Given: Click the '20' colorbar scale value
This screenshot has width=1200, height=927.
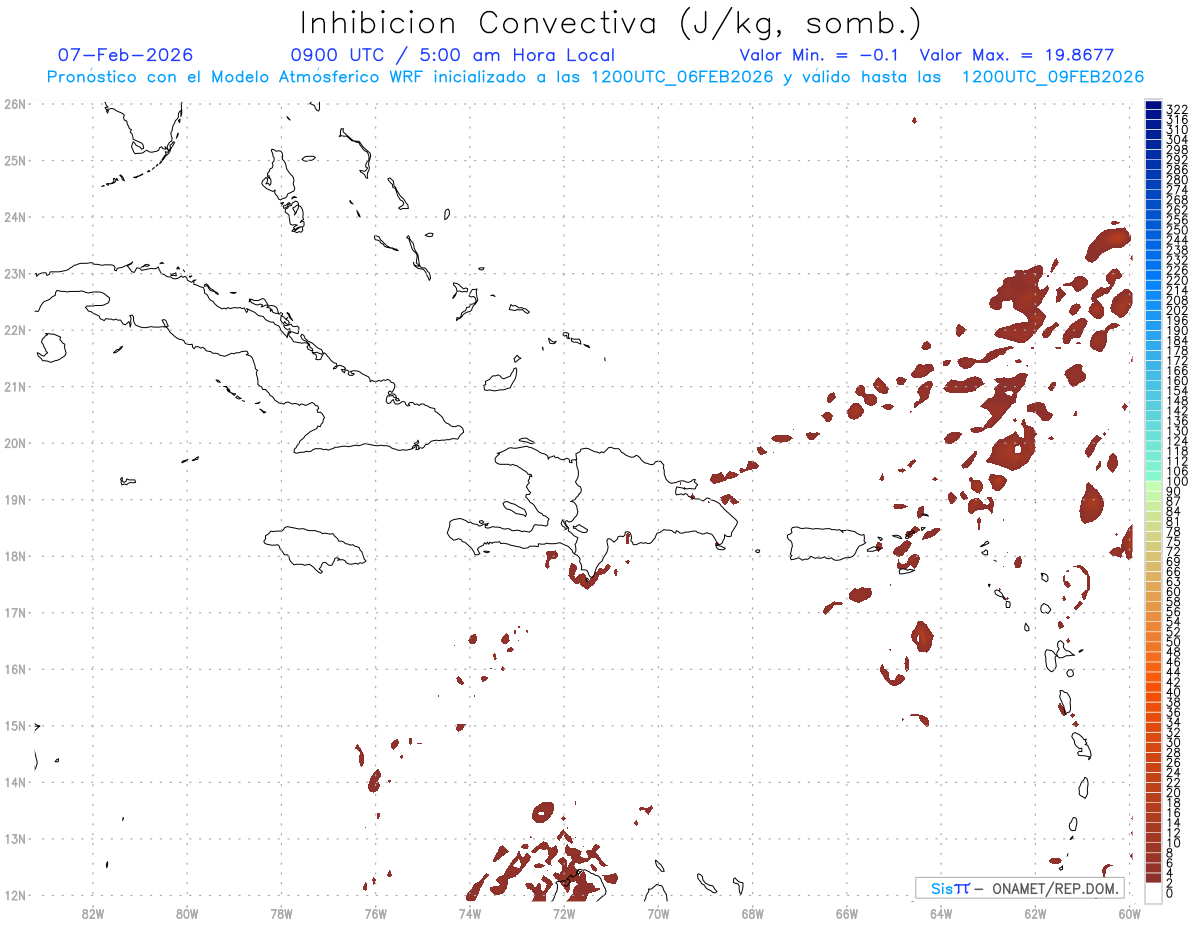Looking at the screenshot, I should click(x=1173, y=793).
